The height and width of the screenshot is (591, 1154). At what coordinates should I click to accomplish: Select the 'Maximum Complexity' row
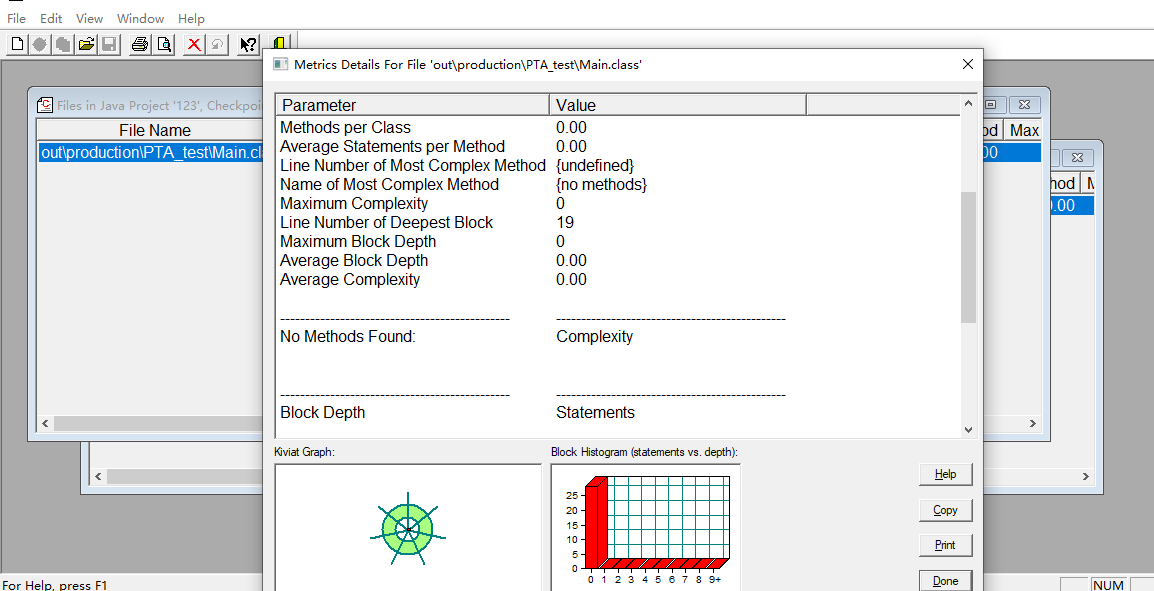click(x=354, y=204)
